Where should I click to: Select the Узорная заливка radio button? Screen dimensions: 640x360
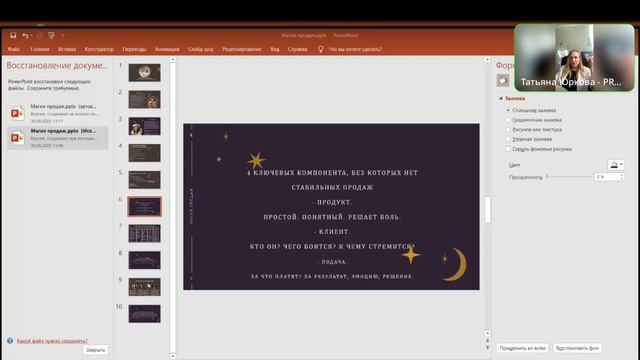click(x=508, y=139)
